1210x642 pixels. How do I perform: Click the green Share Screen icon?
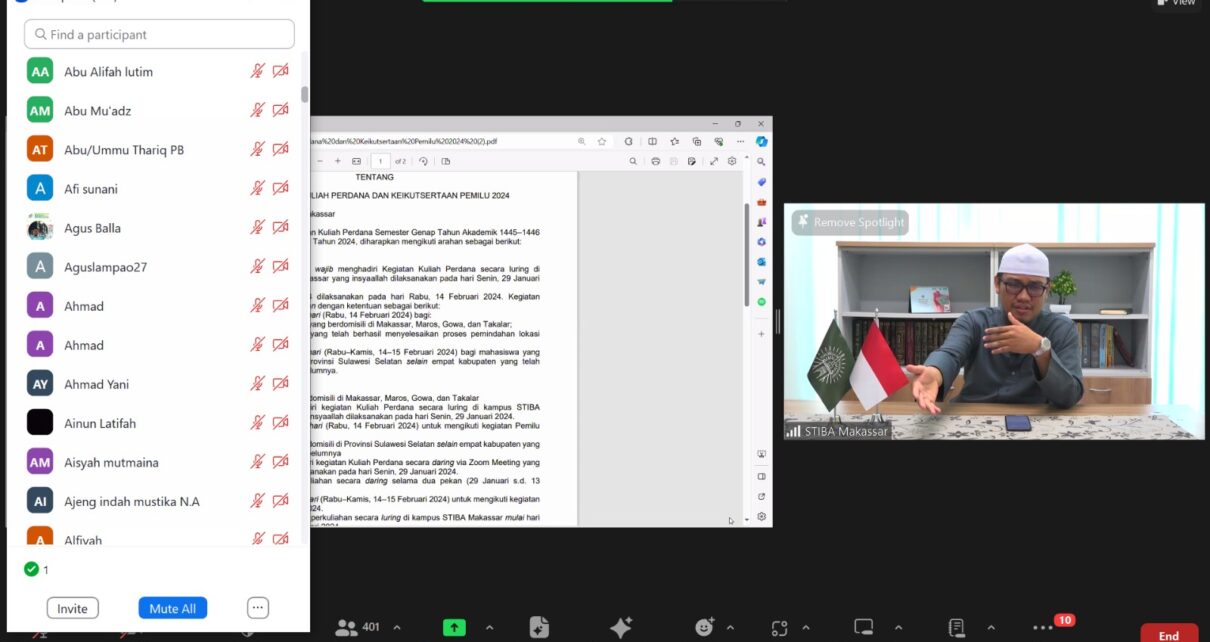pyautogui.click(x=454, y=628)
